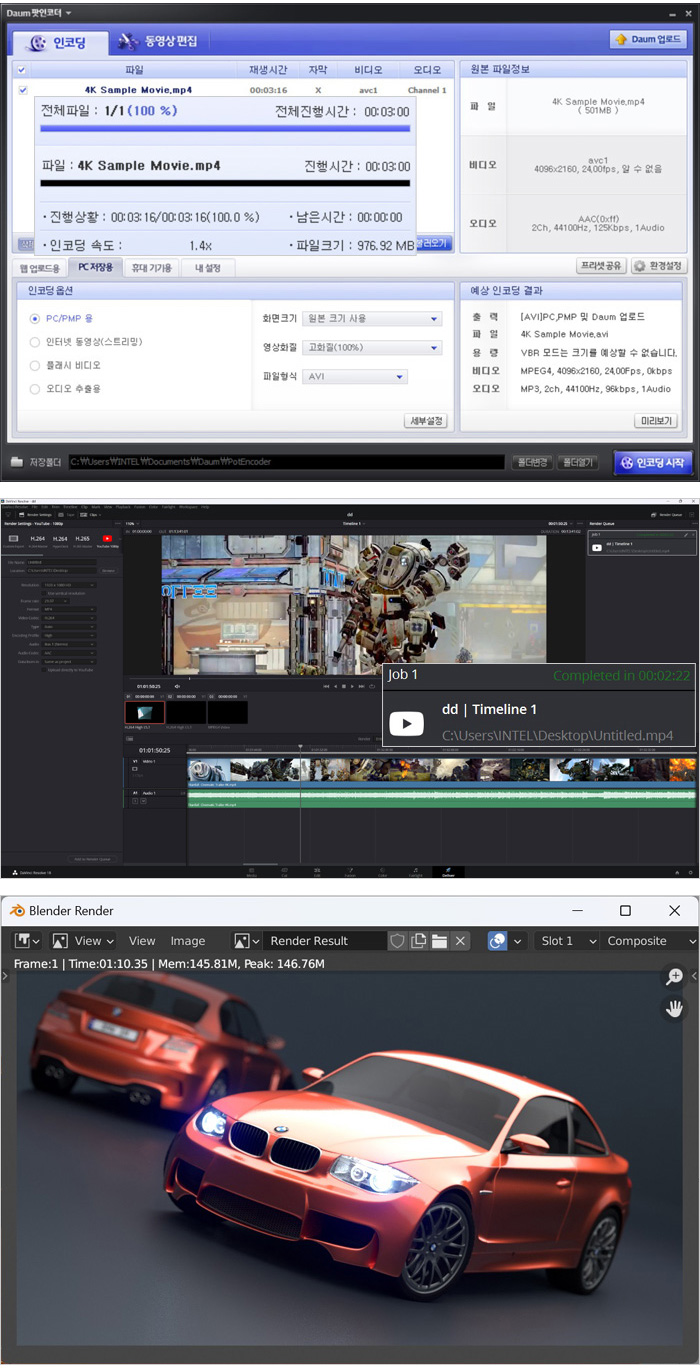Select the 내 설정 tab
Viewport: 700px width, 1368px height.
(207, 268)
